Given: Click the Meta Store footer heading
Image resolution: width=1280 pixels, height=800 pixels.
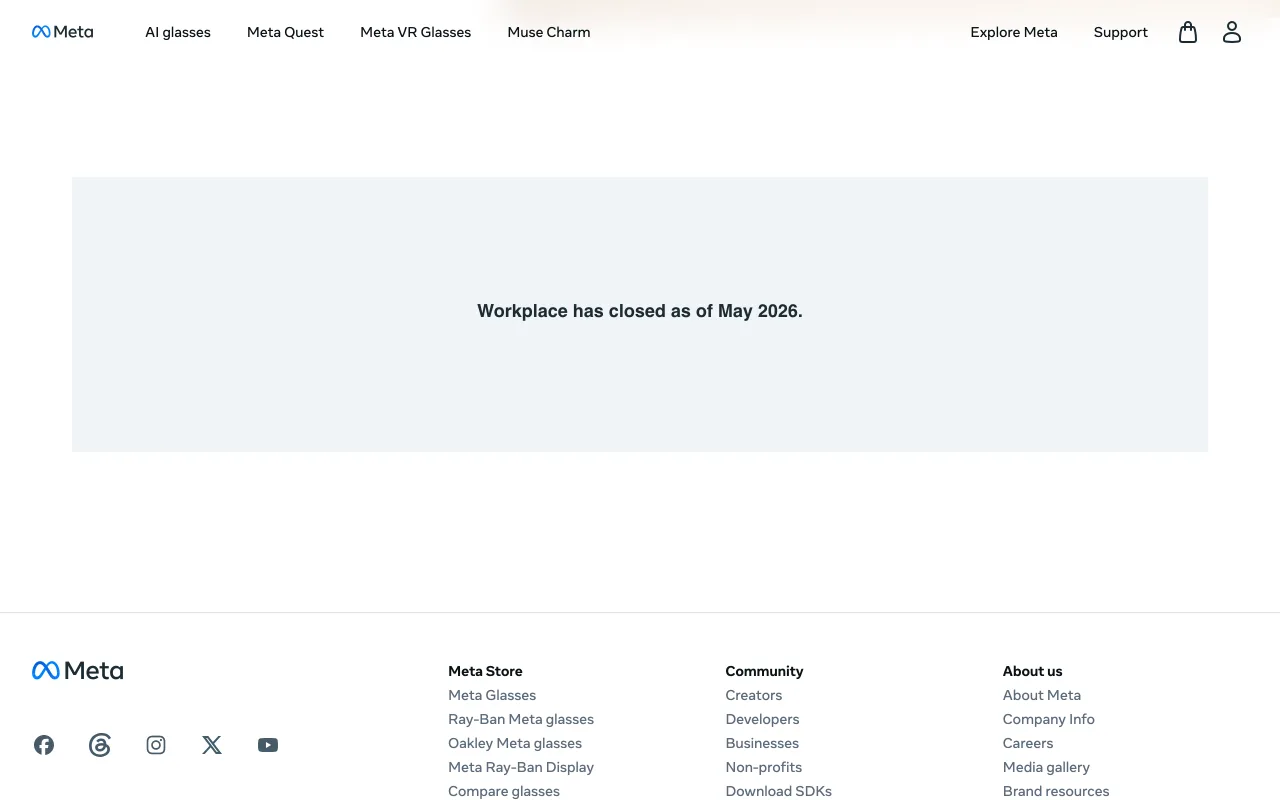Looking at the screenshot, I should [x=485, y=671].
